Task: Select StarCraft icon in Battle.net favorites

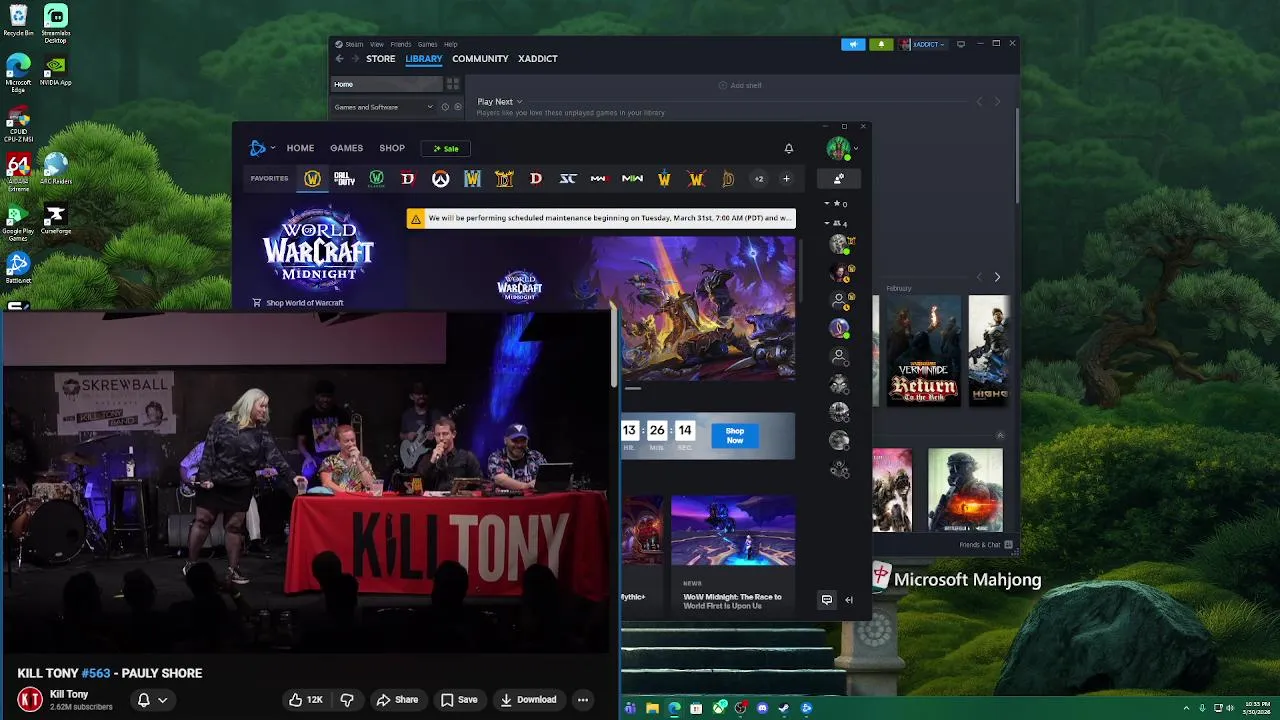Action: click(x=568, y=179)
